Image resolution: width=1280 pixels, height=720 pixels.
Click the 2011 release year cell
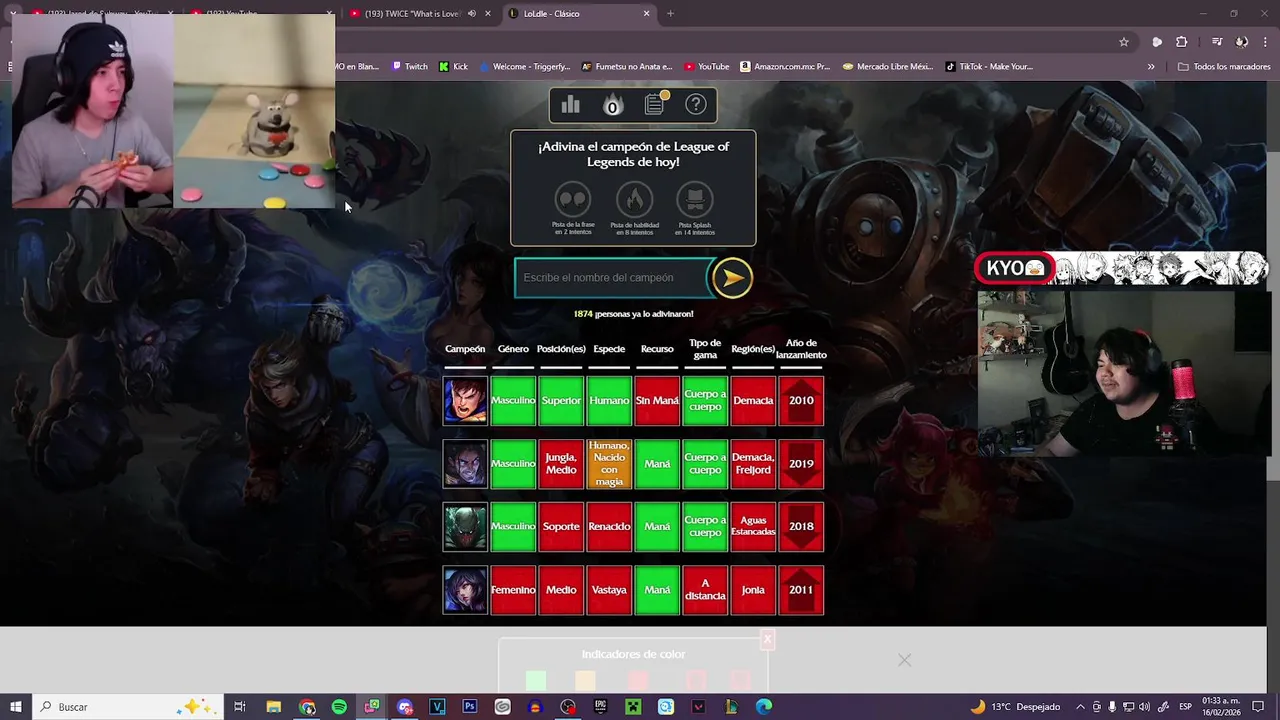[x=801, y=590]
